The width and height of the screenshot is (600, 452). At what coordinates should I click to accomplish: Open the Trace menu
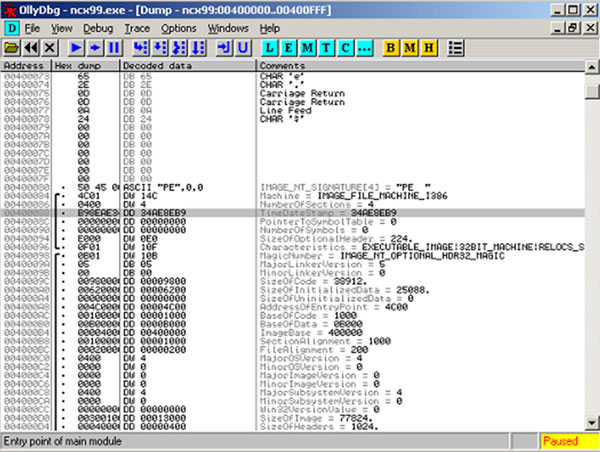[x=137, y=28]
